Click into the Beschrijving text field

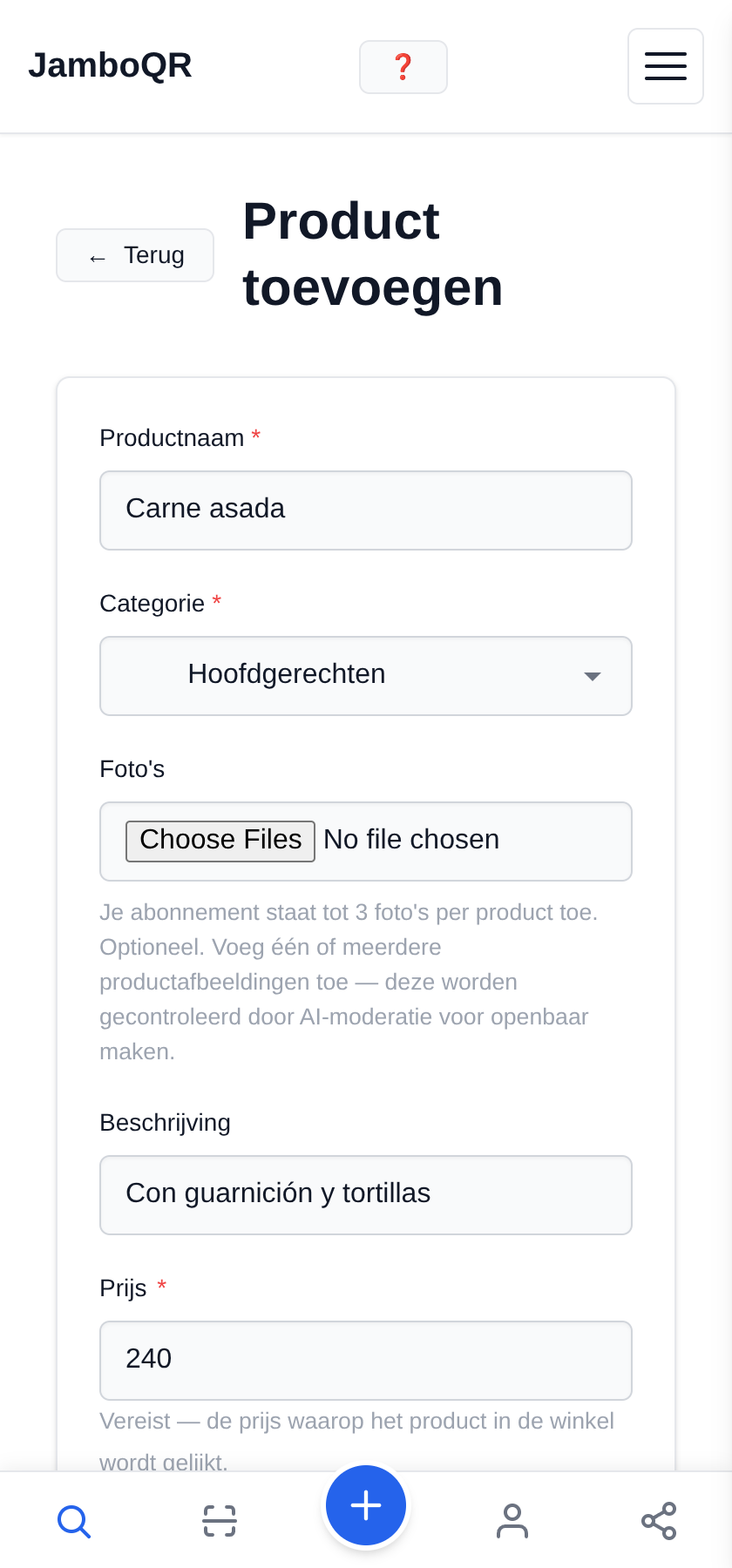(x=366, y=1195)
